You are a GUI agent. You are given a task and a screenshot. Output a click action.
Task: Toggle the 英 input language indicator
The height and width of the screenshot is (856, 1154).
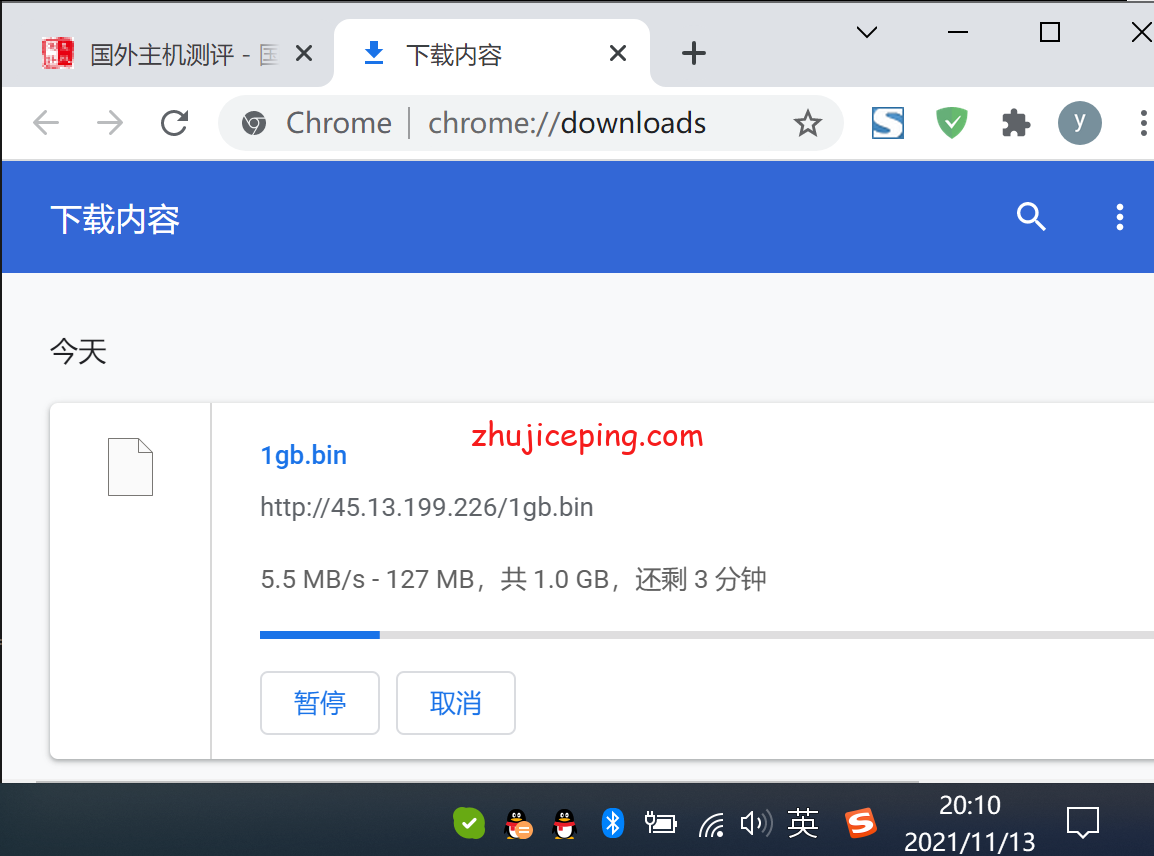tap(802, 823)
